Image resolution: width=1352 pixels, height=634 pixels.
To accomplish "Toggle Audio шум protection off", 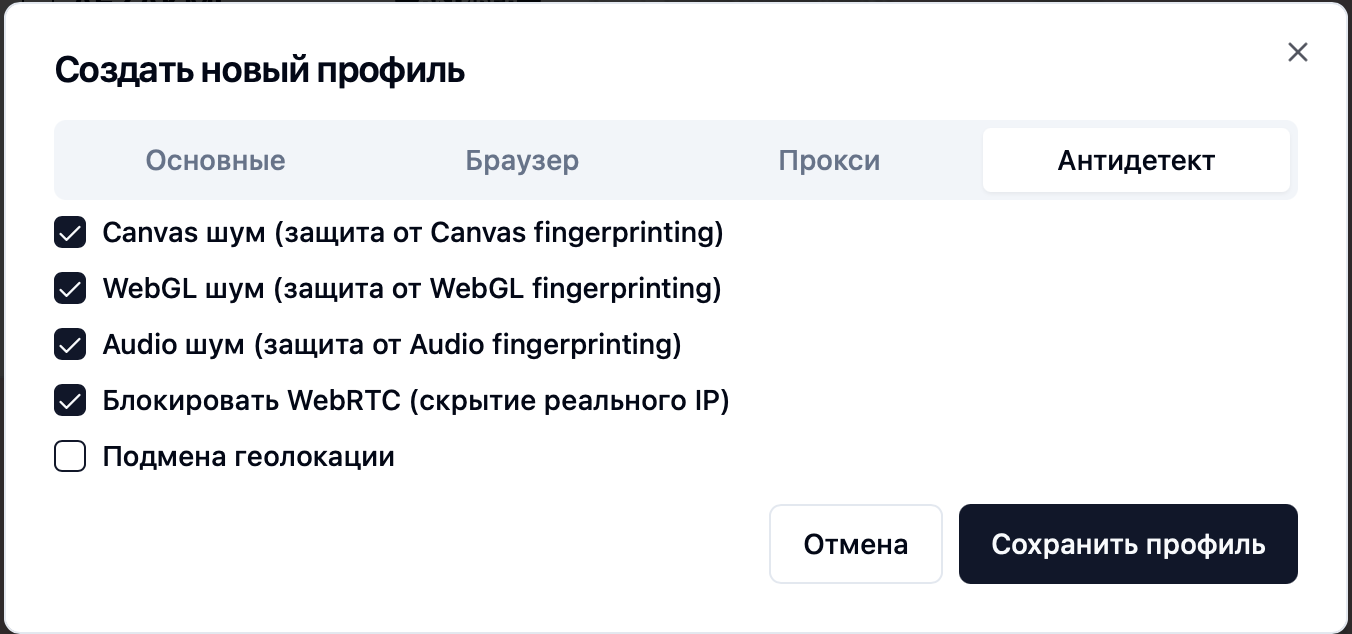I will pos(70,344).
